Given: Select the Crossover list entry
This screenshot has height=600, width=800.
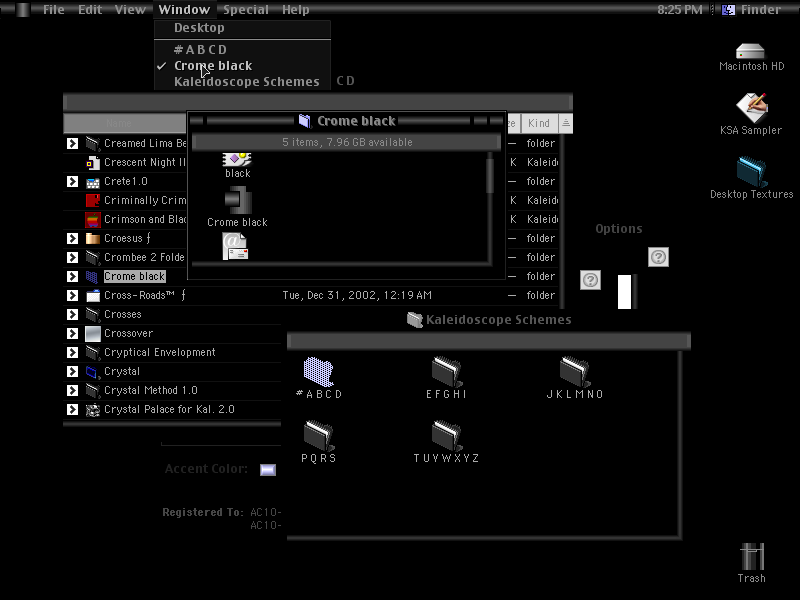Looking at the screenshot, I should click(x=129, y=334).
